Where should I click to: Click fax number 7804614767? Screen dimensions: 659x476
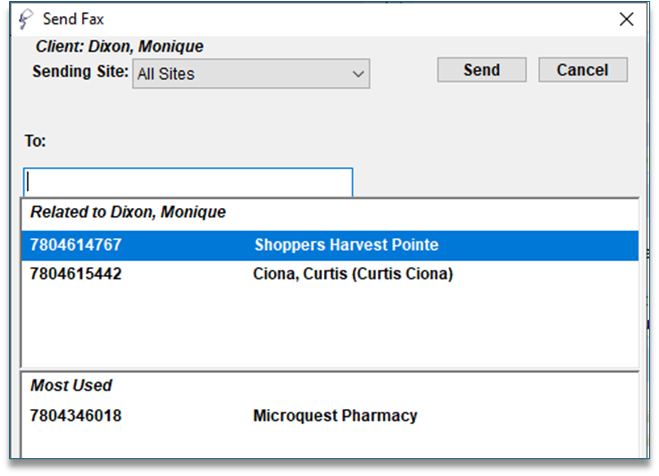pyautogui.click(x=76, y=245)
